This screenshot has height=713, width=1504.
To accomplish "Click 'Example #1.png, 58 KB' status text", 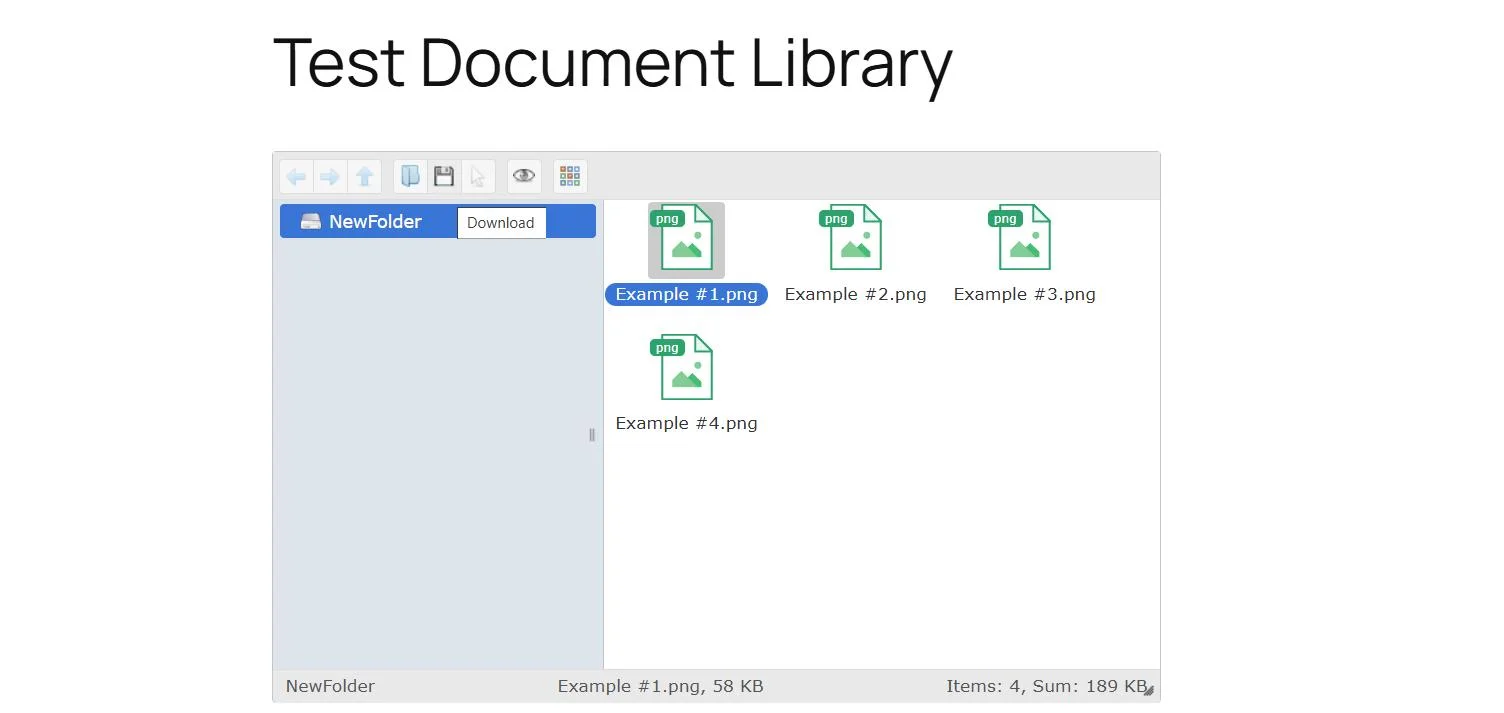I will (660, 686).
